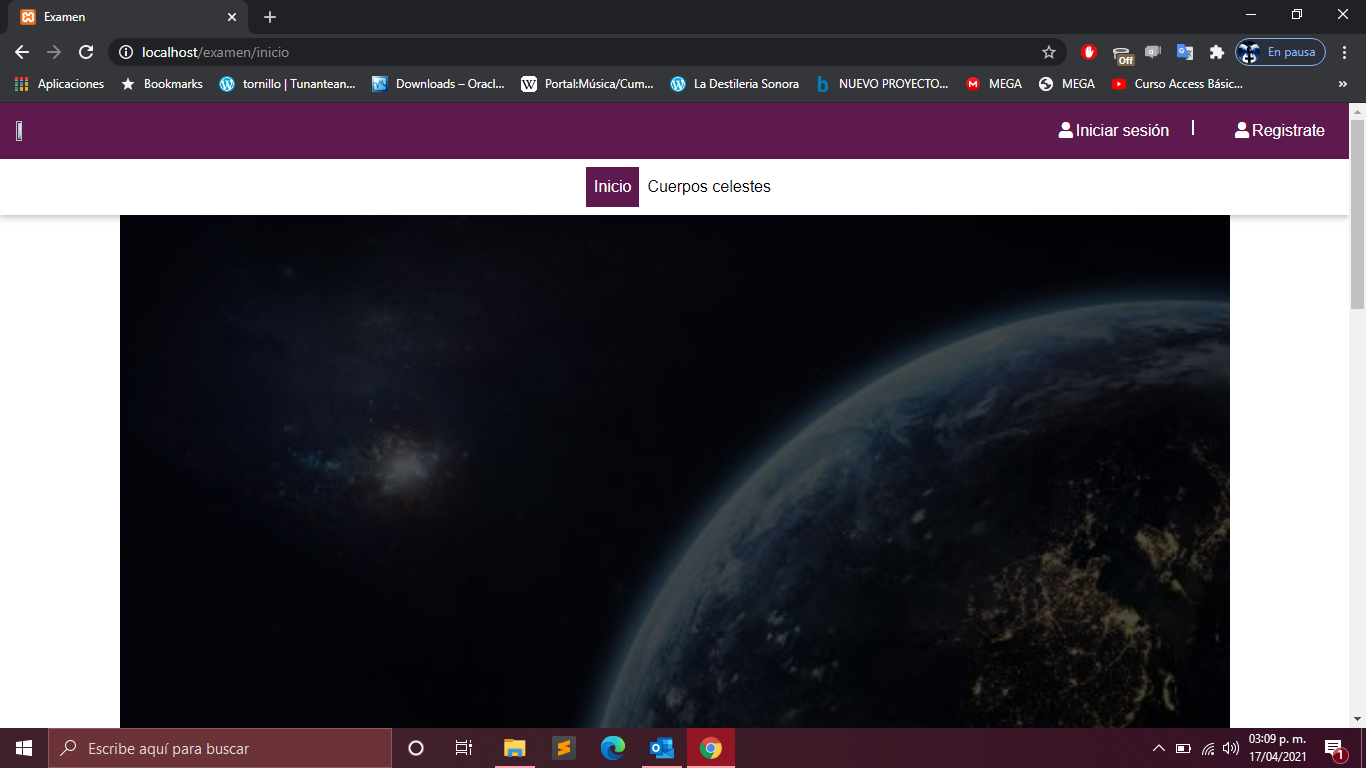Click the En pausa profile sync button
Image resolution: width=1366 pixels, height=768 pixels.
(x=1280, y=52)
